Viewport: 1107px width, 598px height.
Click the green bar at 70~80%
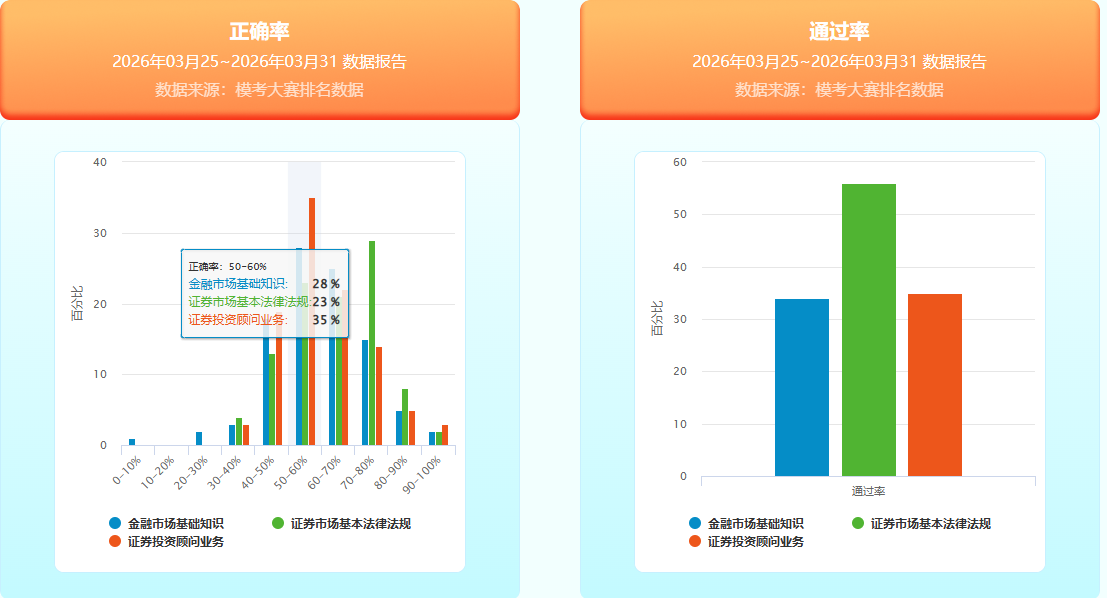click(372, 342)
